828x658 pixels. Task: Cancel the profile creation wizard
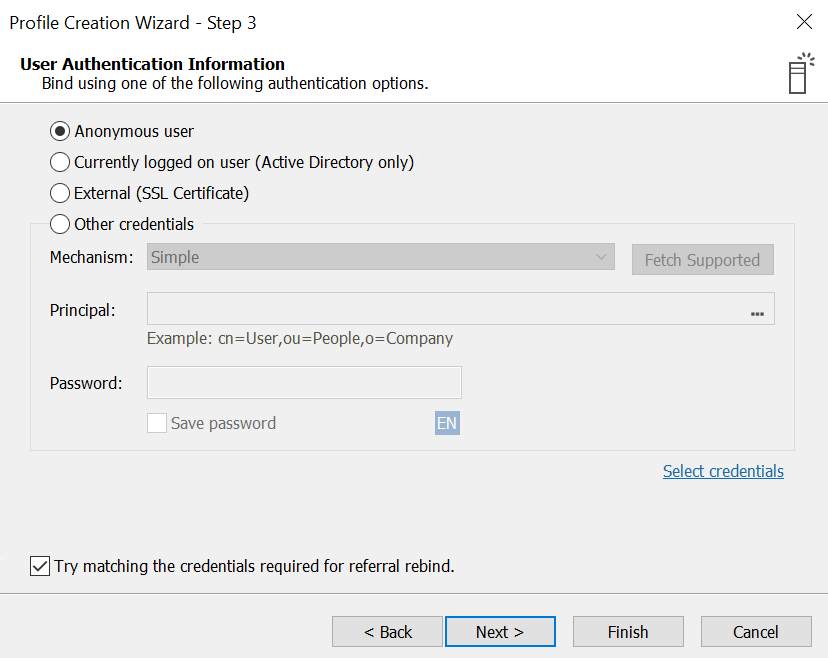(756, 632)
